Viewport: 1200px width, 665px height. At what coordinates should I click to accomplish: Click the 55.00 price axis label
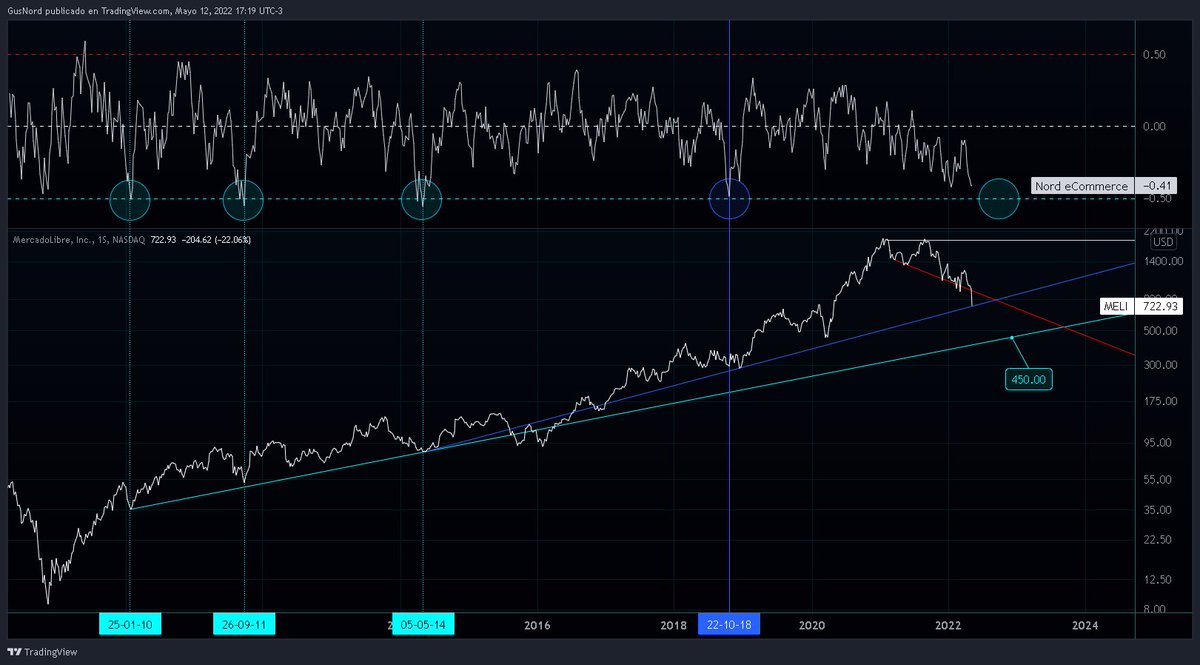[1157, 479]
